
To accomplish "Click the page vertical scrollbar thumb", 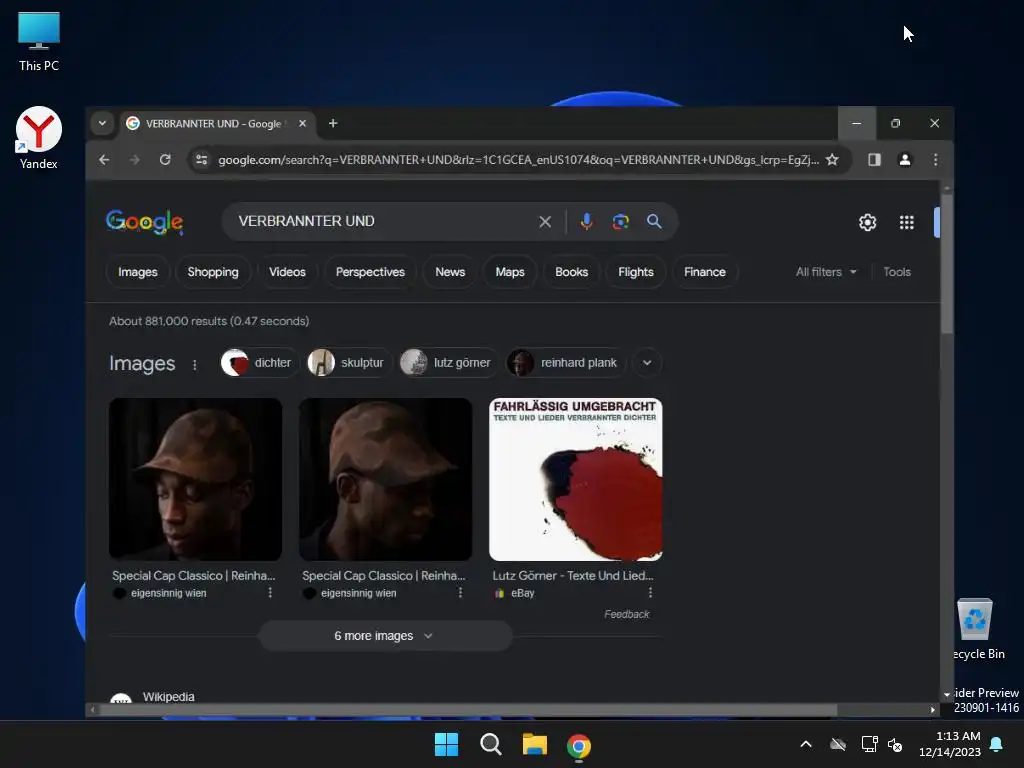I will [x=946, y=264].
